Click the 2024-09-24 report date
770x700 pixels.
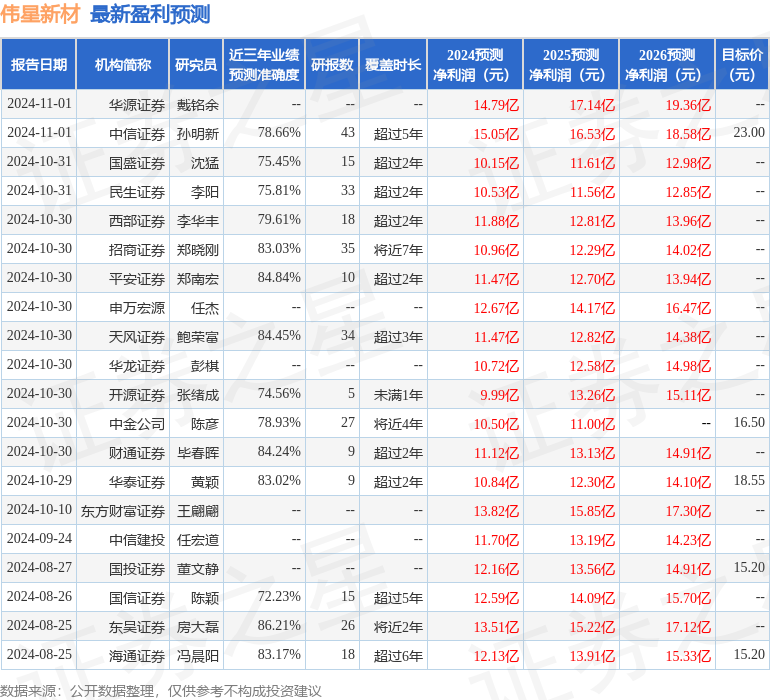tap(39, 538)
